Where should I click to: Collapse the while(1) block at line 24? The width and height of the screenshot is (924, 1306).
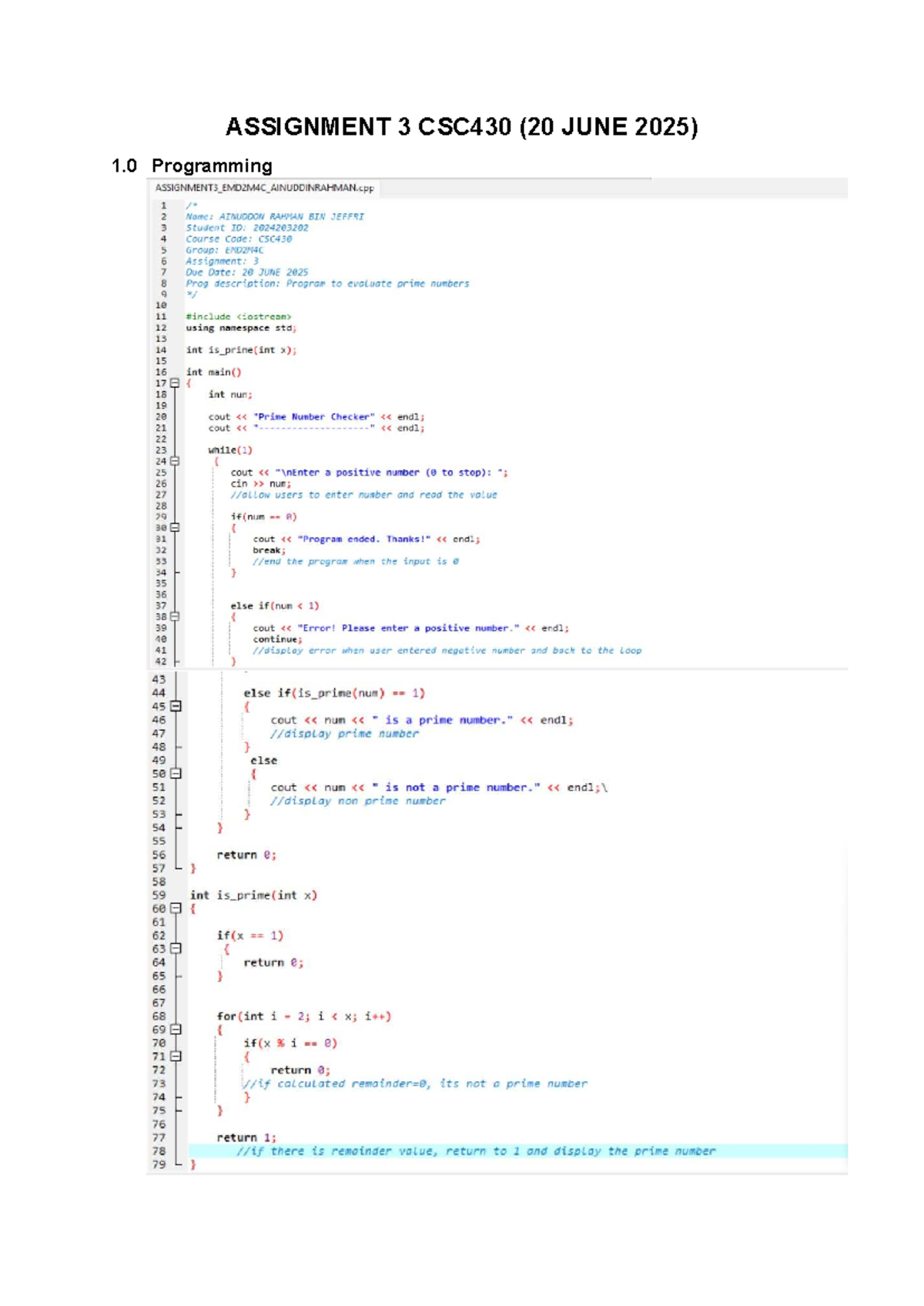pyautogui.click(x=175, y=461)
